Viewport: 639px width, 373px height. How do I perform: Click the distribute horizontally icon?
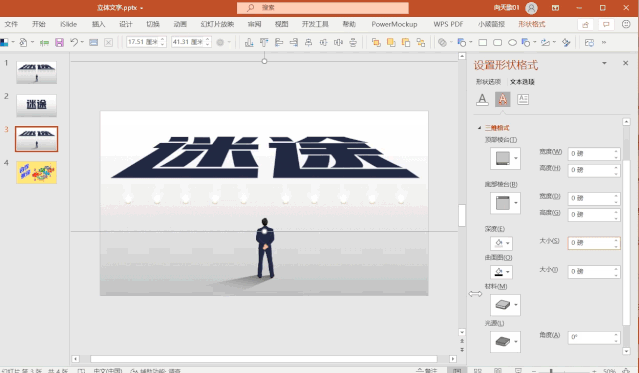click(338, 42)
